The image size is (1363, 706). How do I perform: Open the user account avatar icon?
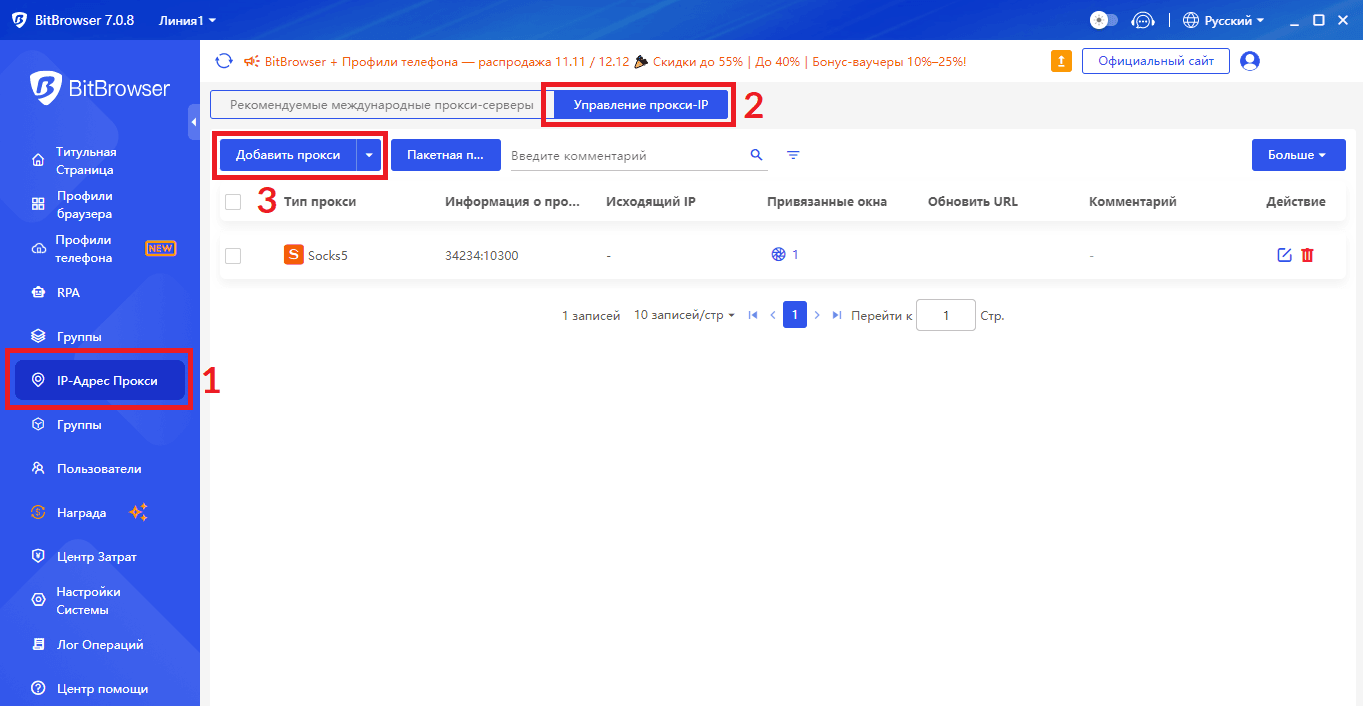pos(1249,61)
